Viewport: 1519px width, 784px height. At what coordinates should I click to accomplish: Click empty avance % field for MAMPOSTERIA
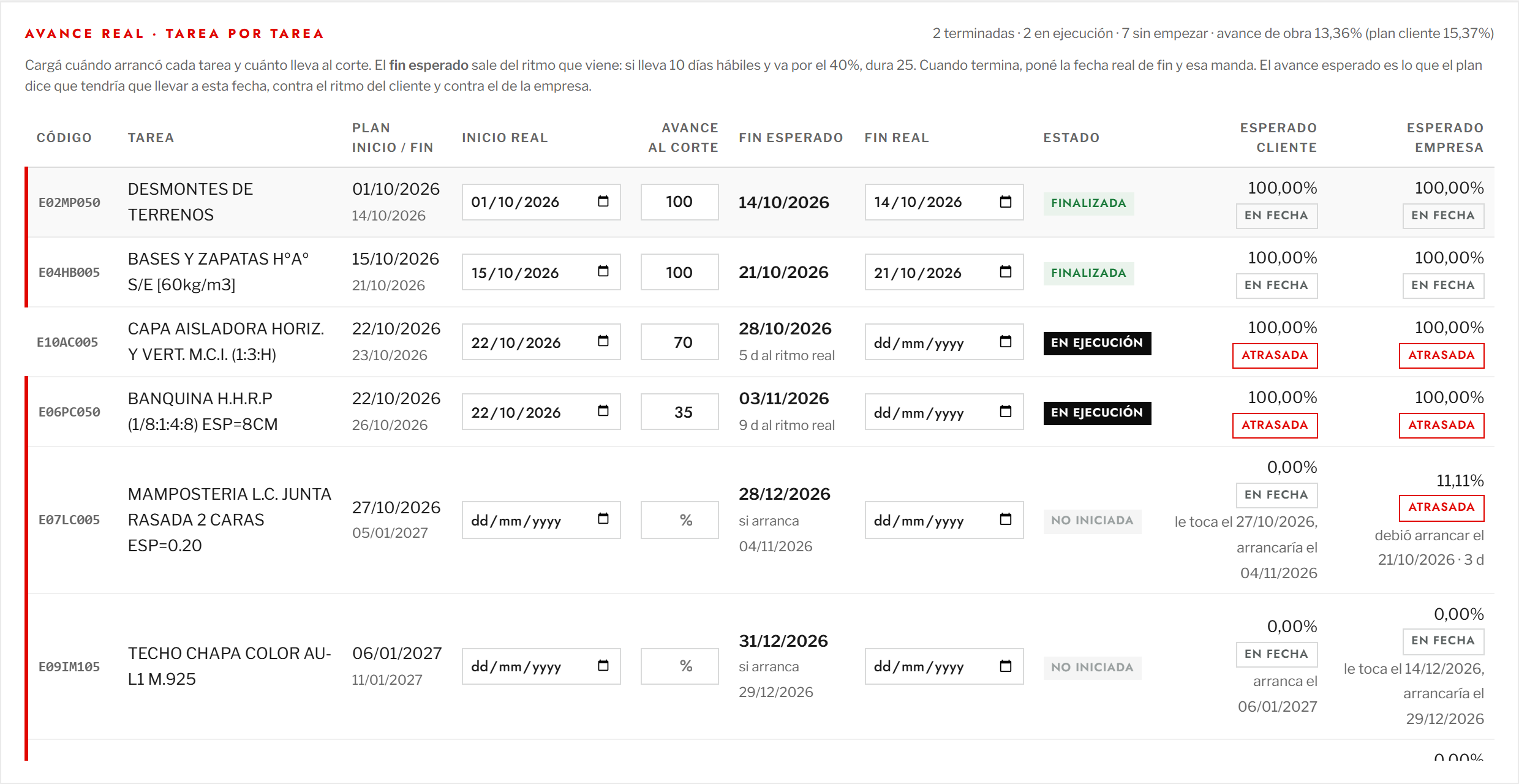(679, 520)
